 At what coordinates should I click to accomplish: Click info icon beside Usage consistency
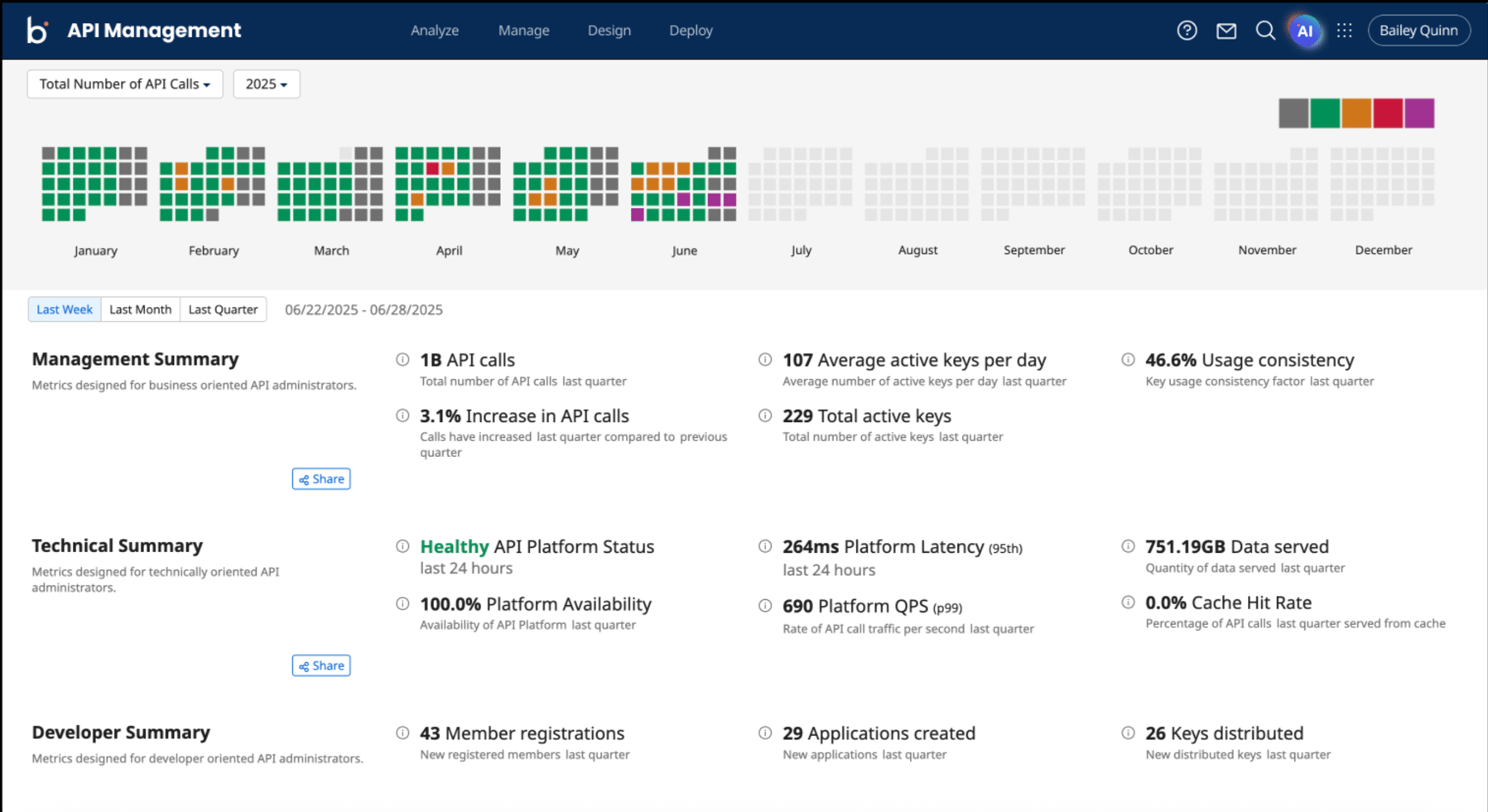[x=1128, y=359]
